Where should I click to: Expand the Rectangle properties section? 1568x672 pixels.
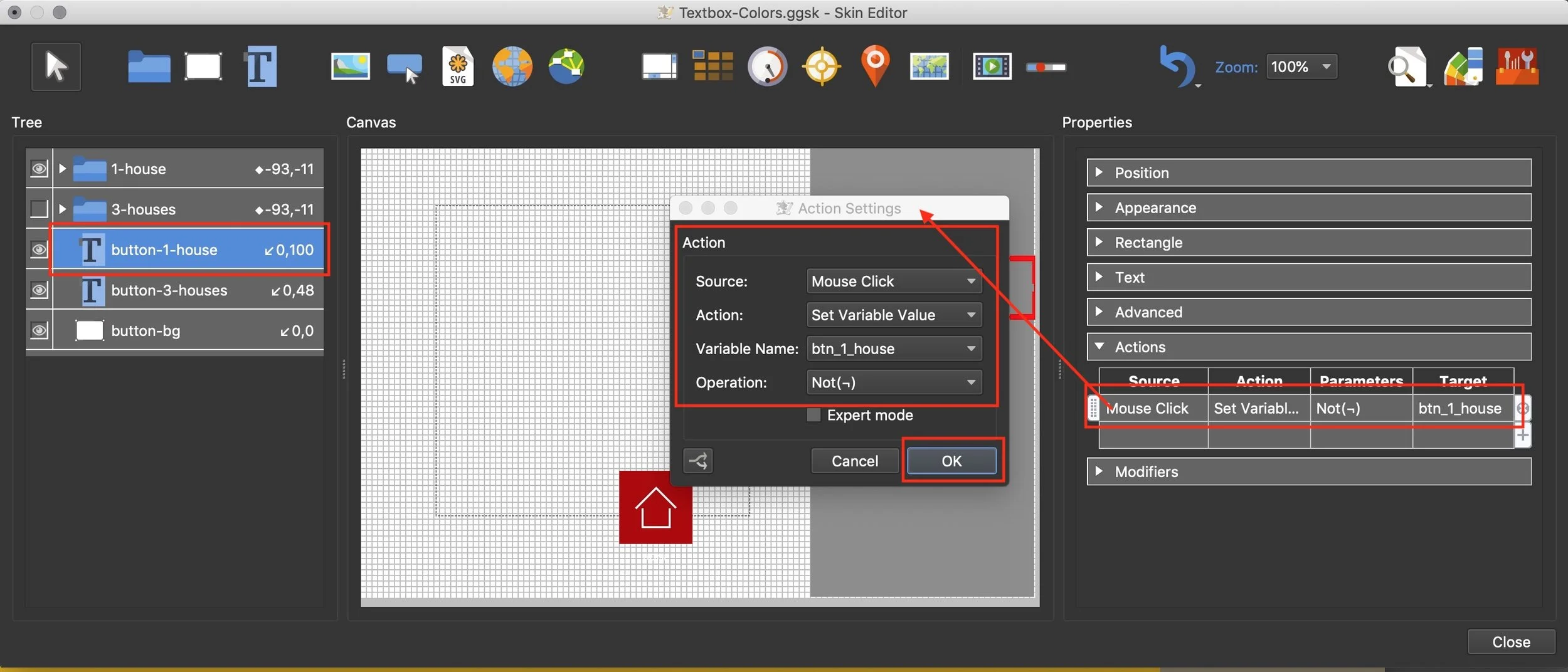[x=1309, y=242]
